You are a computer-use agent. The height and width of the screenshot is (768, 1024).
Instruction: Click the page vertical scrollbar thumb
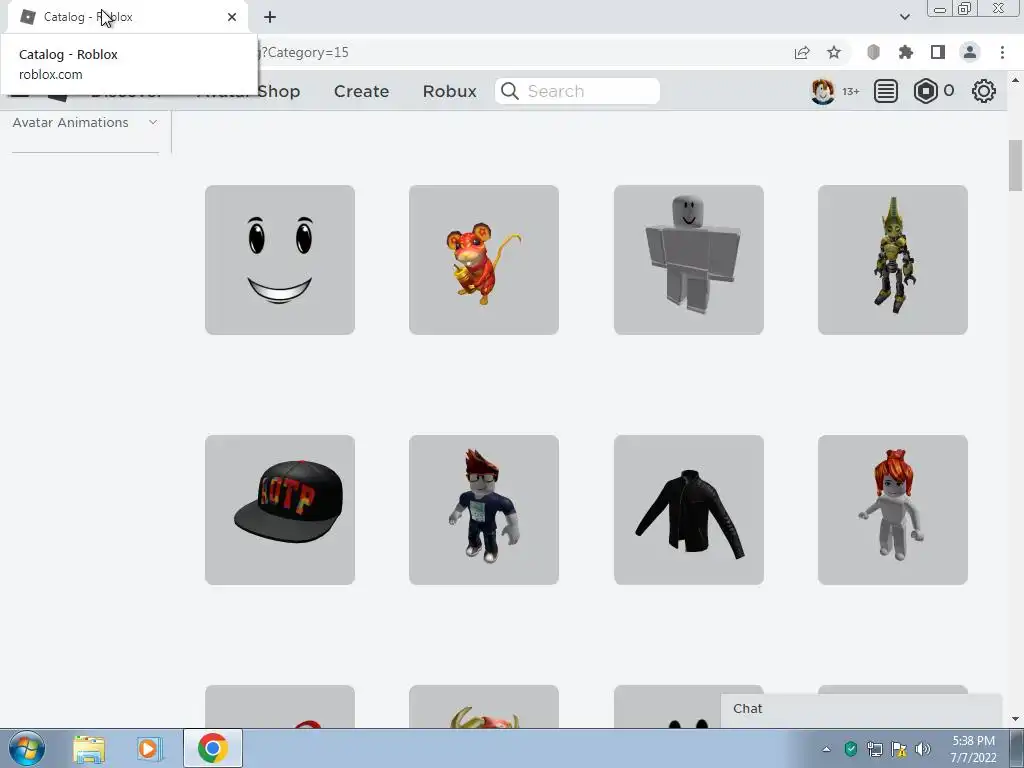point(1015,166)
